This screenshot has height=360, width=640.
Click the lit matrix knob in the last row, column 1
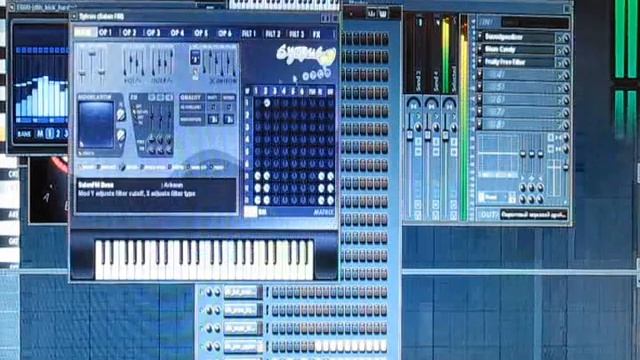[258, 200]
